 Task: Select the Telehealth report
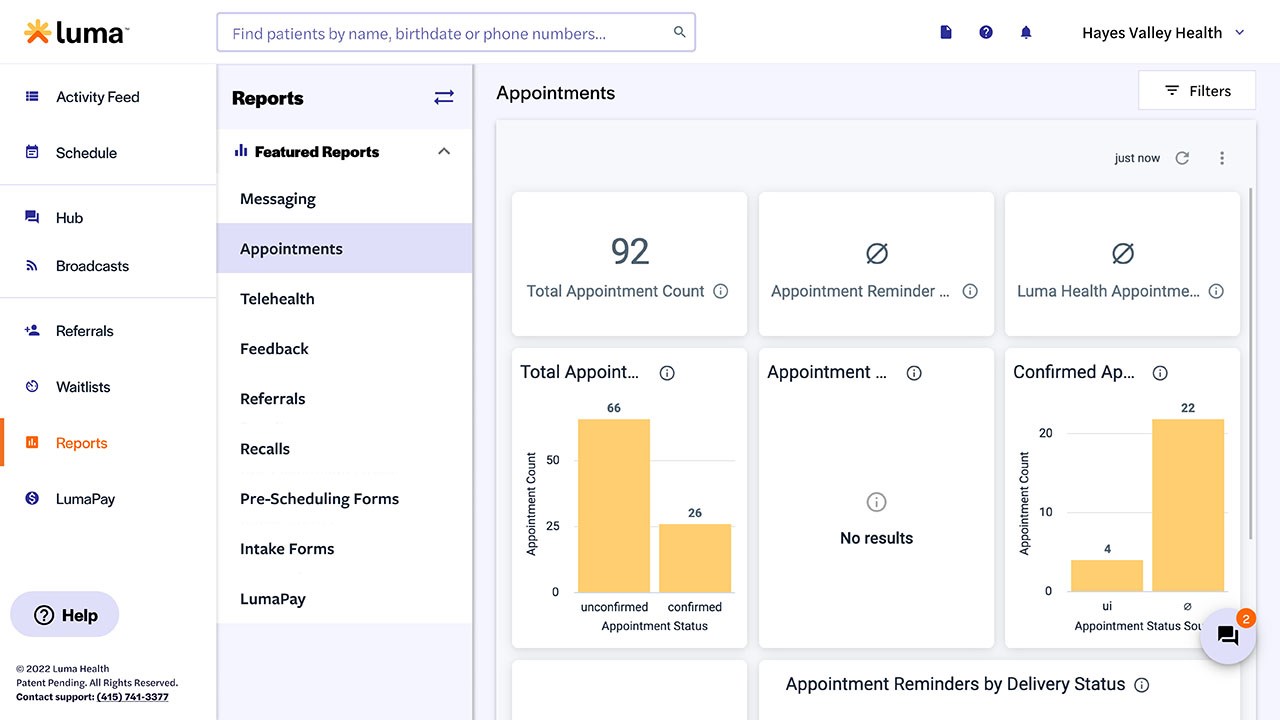[277, 299]
